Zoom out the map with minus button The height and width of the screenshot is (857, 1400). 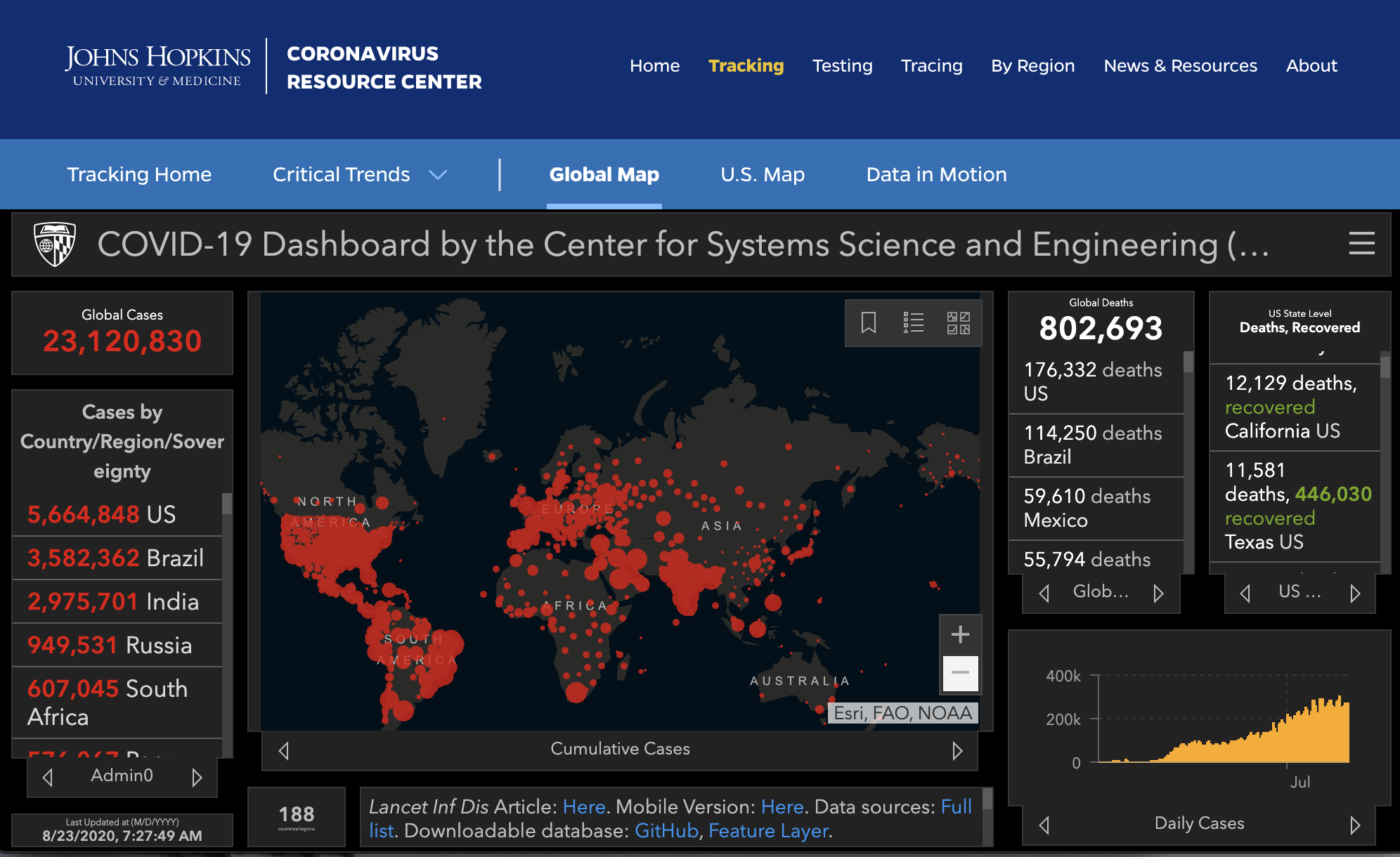pyautogui.click(x=960, y=673)
